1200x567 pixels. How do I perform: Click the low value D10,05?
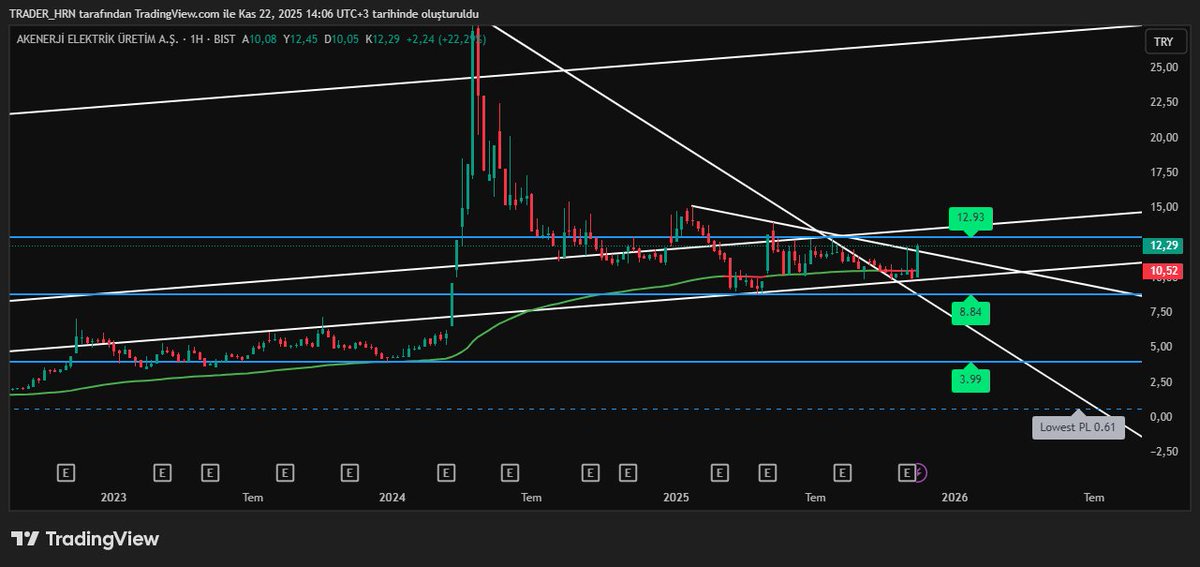click(344, 39)
